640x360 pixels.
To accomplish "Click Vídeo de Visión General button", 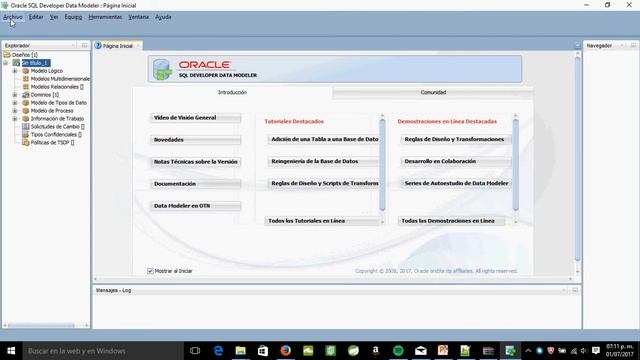I will pyautogui.click(x=196, y=118).
